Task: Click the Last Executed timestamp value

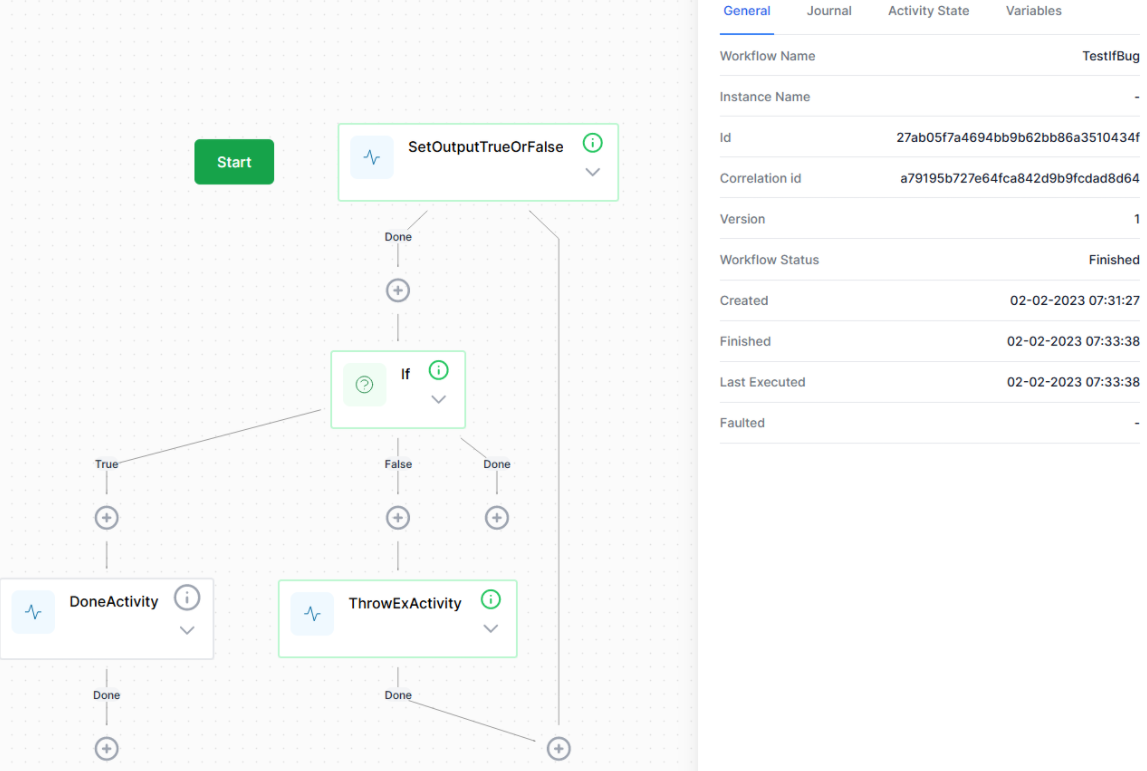Action: click(x=1073, y=382)
